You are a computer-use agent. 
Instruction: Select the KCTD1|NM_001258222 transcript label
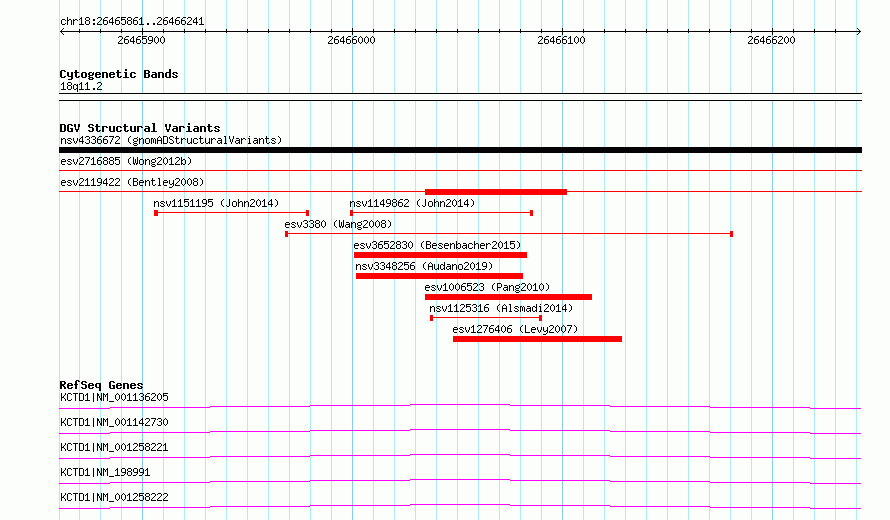pyautogui.click(x=114, y=497)
